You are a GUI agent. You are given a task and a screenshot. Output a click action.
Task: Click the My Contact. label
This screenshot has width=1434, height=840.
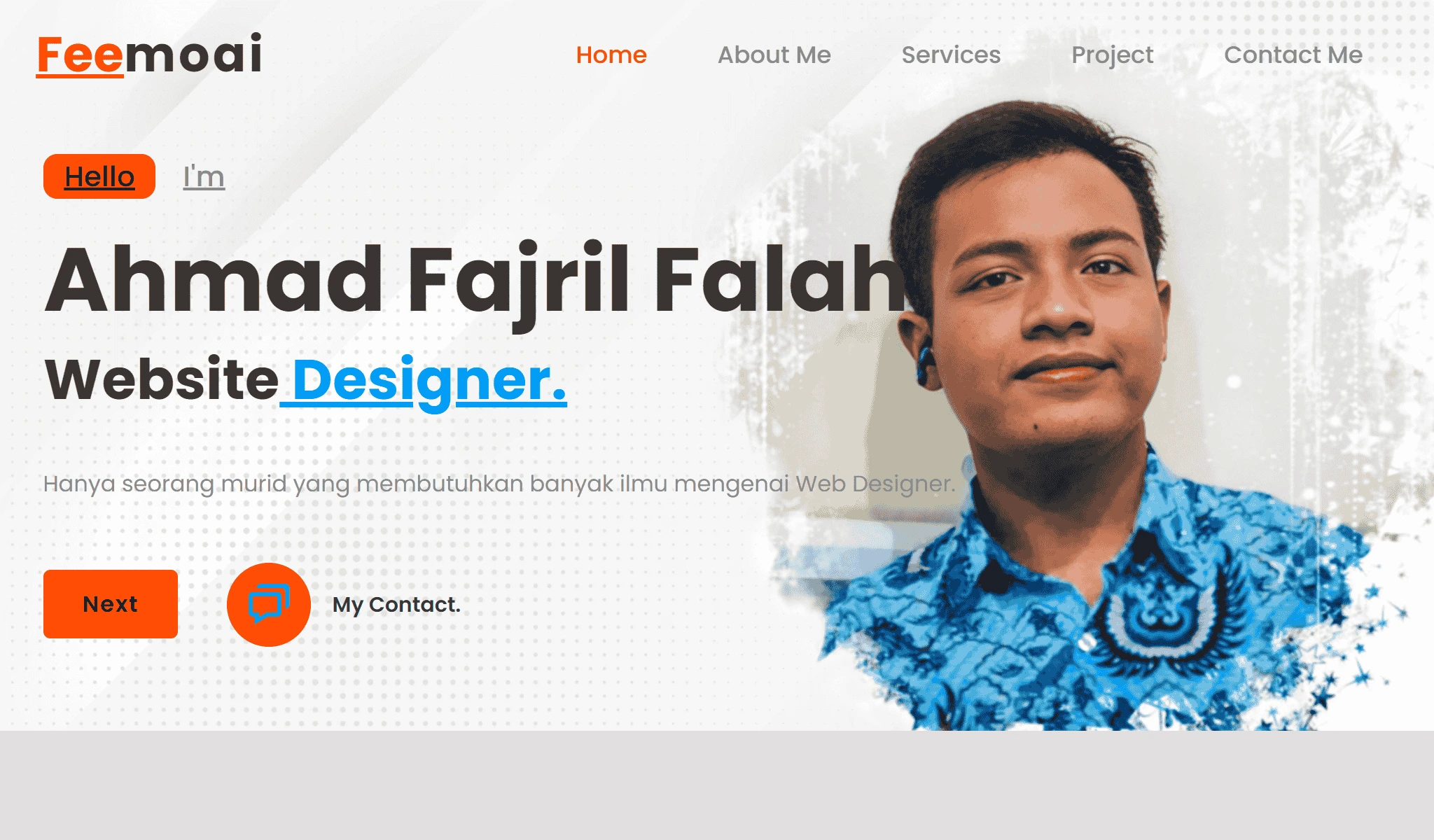(396, 605)
